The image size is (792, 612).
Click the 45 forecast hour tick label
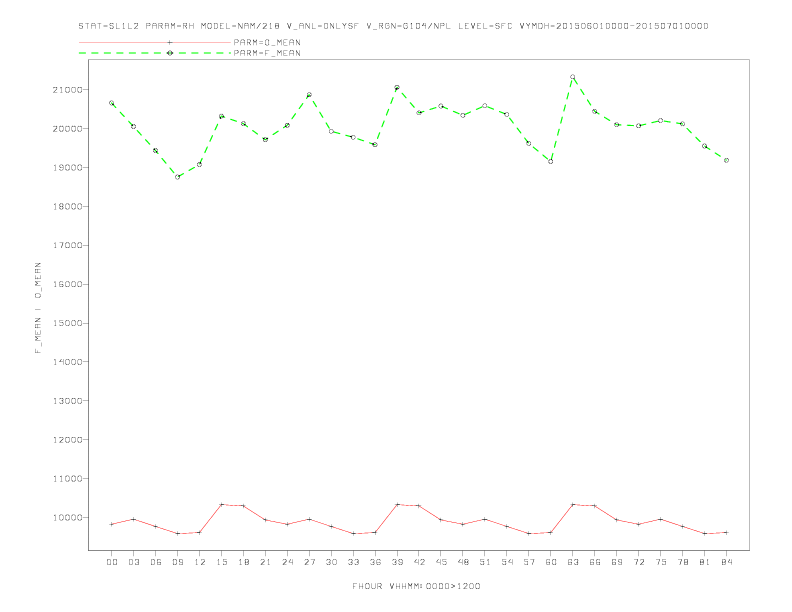pyautogui.click(x=441, y=562)
